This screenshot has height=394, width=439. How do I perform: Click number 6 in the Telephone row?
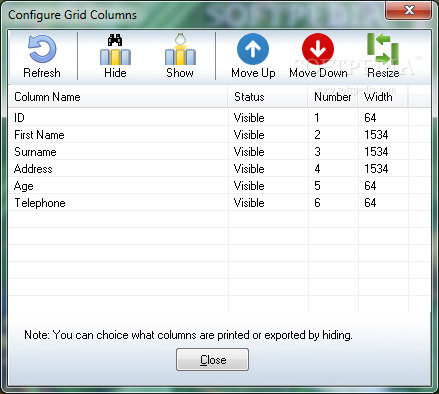point(317,203)
